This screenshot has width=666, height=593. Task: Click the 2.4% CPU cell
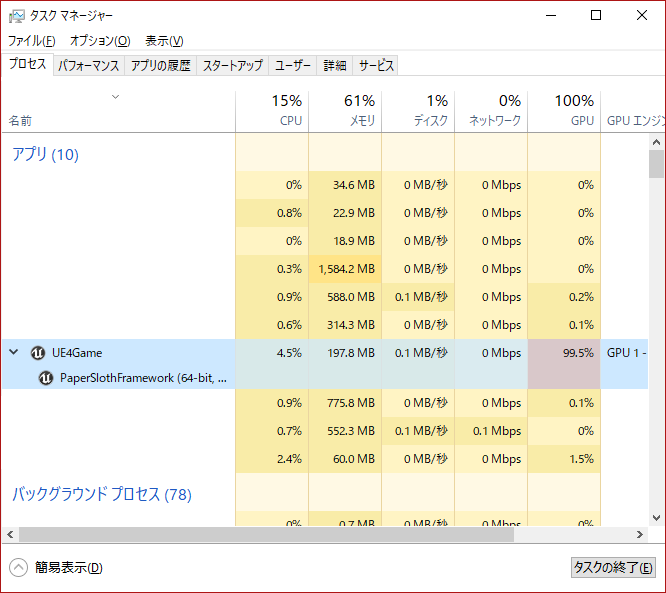(272, 459)
